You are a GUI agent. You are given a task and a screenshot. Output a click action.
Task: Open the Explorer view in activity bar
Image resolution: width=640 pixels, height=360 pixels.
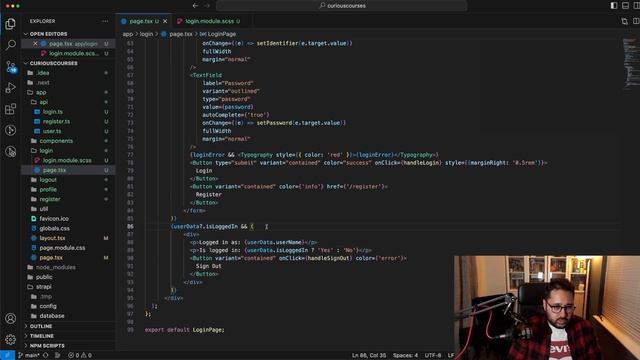click(11, 24)
